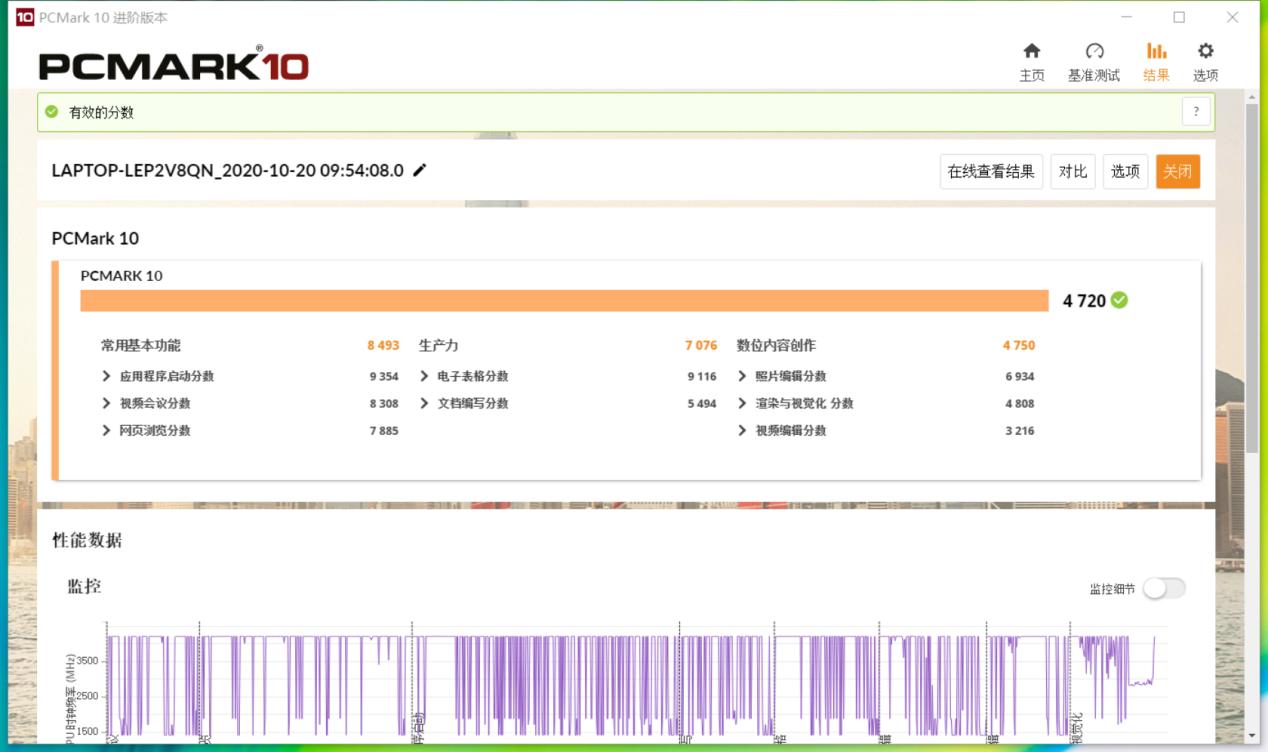This screenshot has width=1268, height=752.
Task: Click the 7 076 score value
Action: (701, 345)
